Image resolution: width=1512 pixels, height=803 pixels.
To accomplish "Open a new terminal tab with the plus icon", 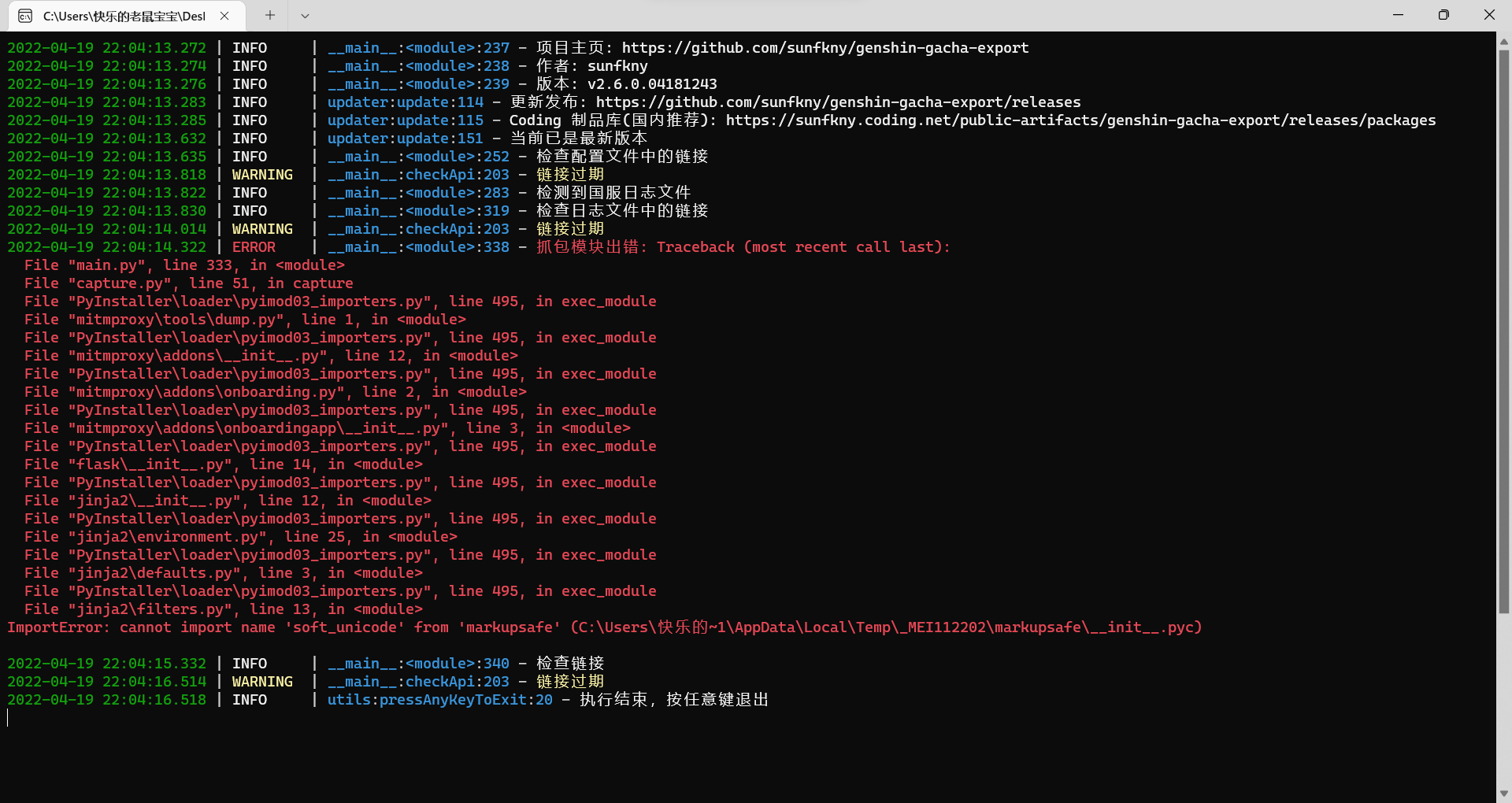I will [270, 15].
